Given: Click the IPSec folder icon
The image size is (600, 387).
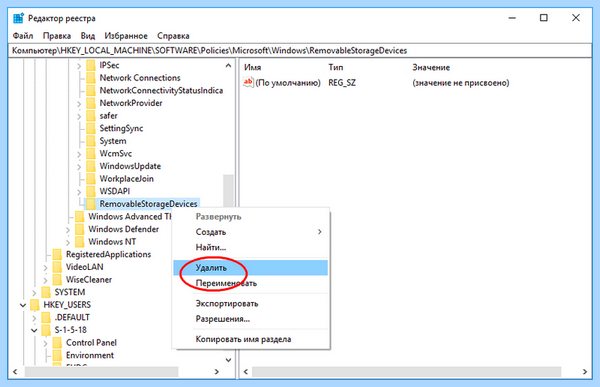Looking at the screenshot, I should pos(91,65).
